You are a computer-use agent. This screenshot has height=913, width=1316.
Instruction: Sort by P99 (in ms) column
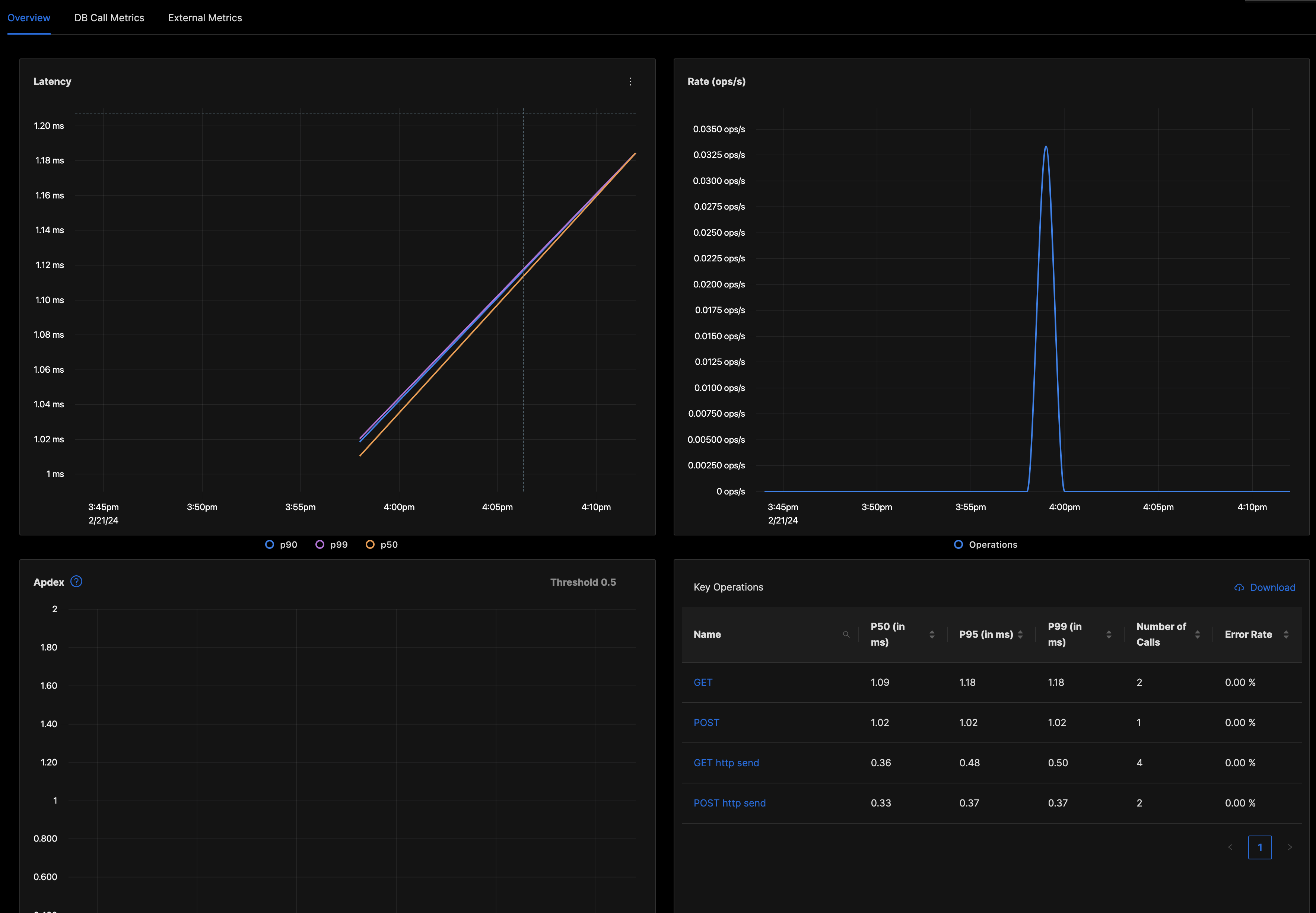coord(1109,634)
